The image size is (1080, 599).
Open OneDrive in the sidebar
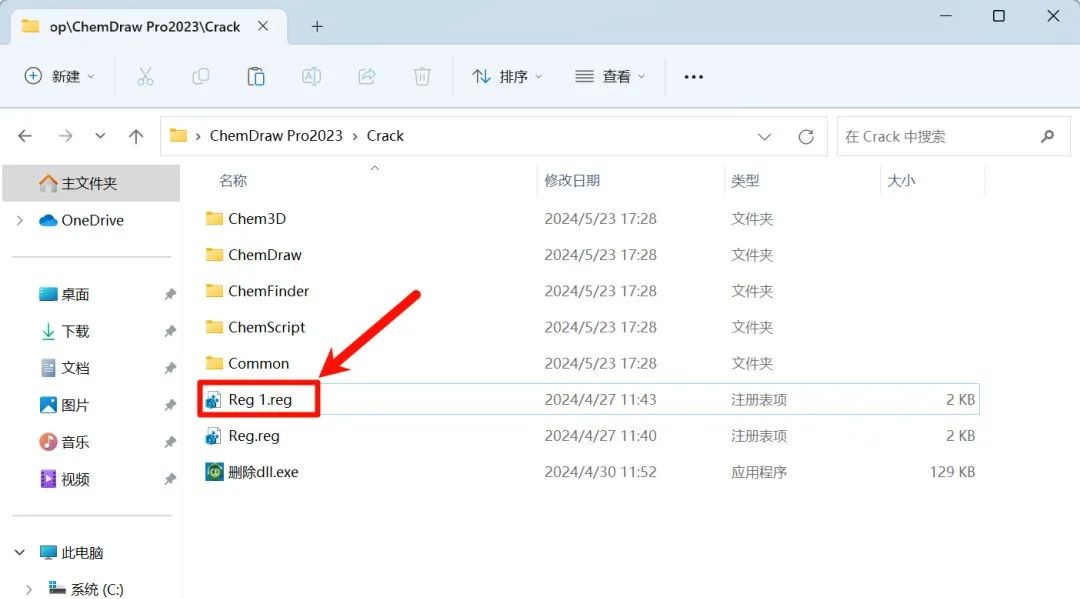91,220
